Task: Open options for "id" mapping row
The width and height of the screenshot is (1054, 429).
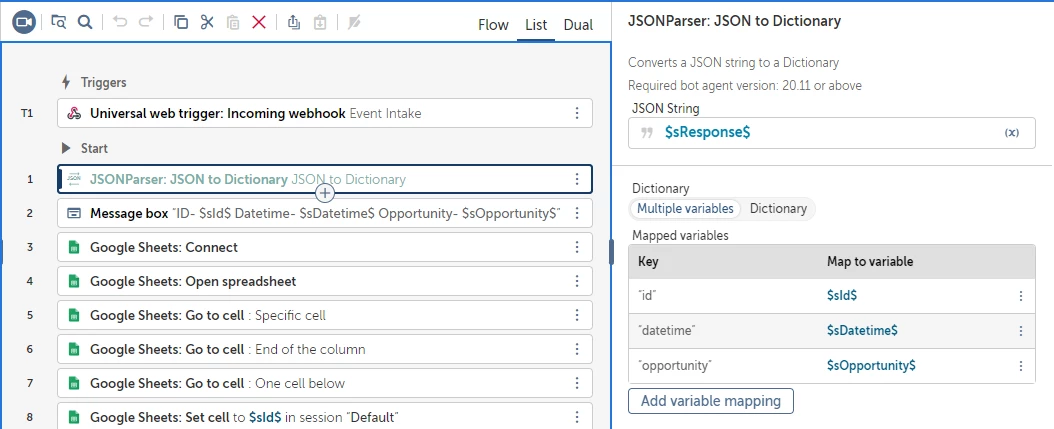Action: (x=1020, y=296)
